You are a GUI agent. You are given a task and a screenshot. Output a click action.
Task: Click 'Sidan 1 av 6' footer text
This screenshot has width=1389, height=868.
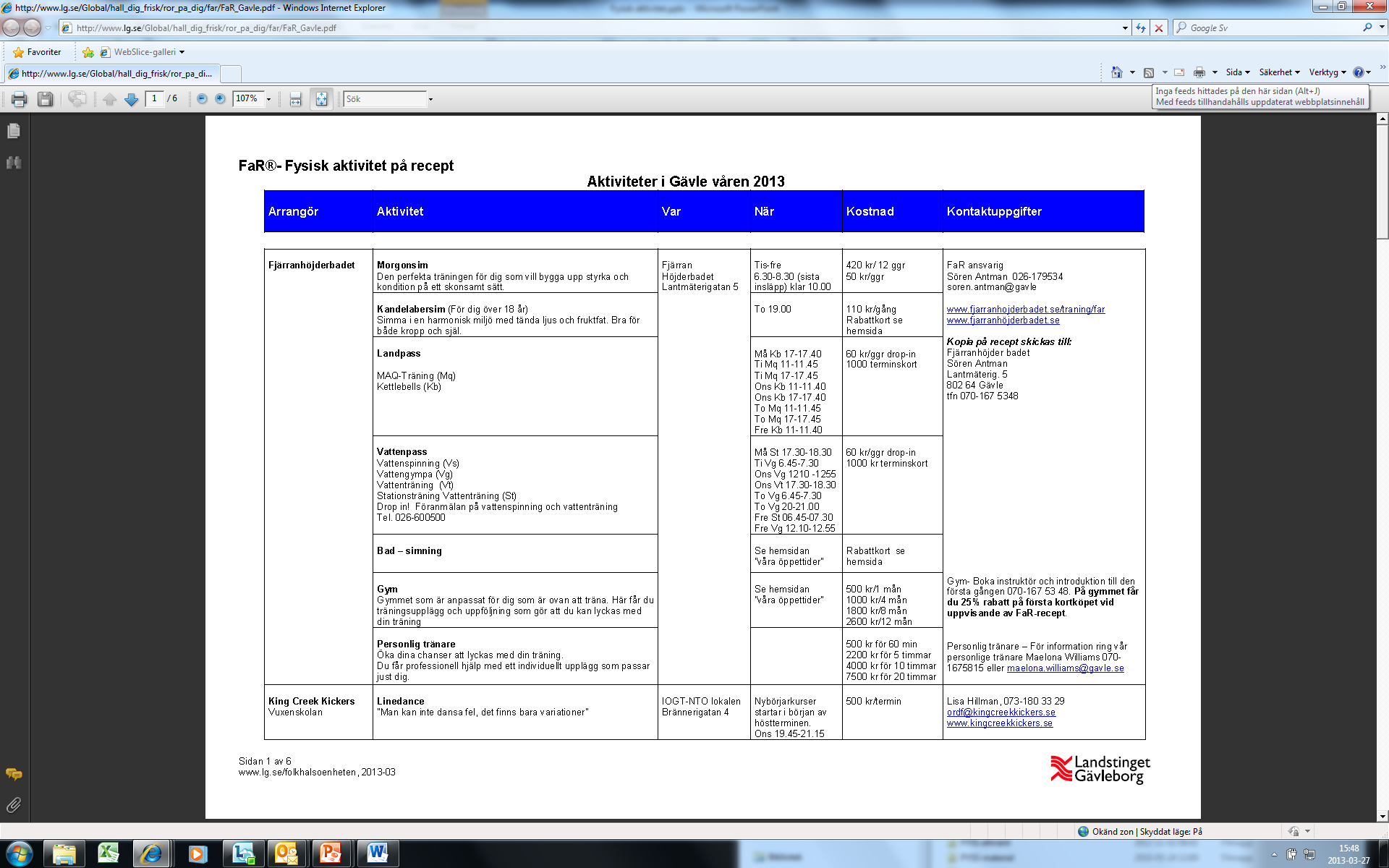[265, 761]
